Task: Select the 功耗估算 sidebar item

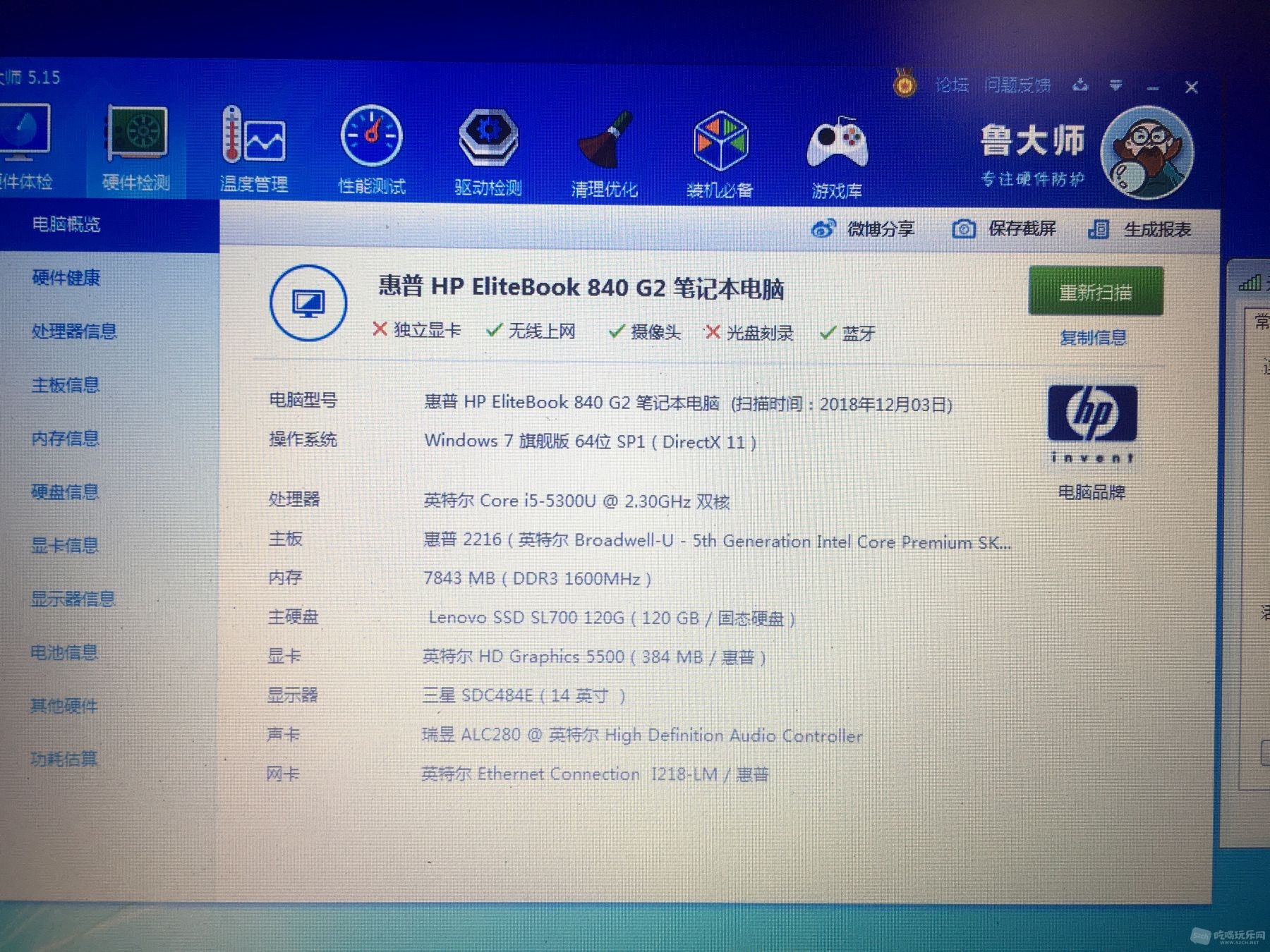Action: [64, 759]
